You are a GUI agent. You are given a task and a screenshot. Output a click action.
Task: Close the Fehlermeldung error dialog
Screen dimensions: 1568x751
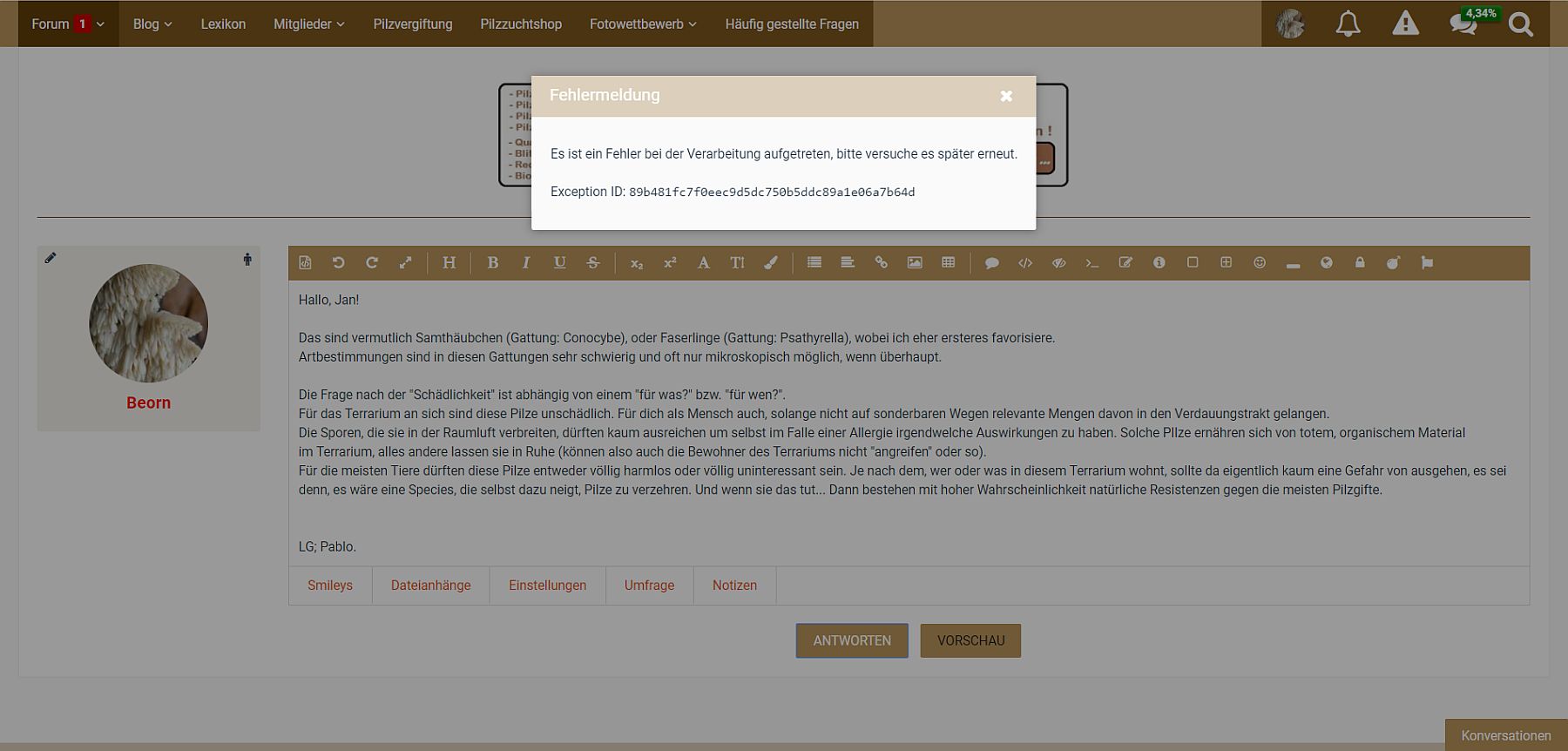coord(1006,96)
